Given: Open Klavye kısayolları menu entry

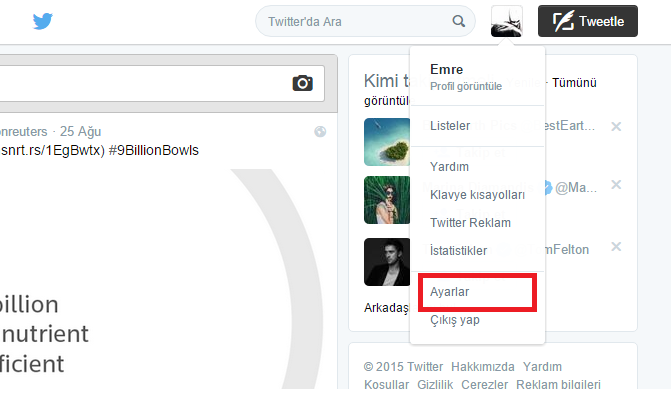Looking at the screenshot, I should [x=477, y=195].
